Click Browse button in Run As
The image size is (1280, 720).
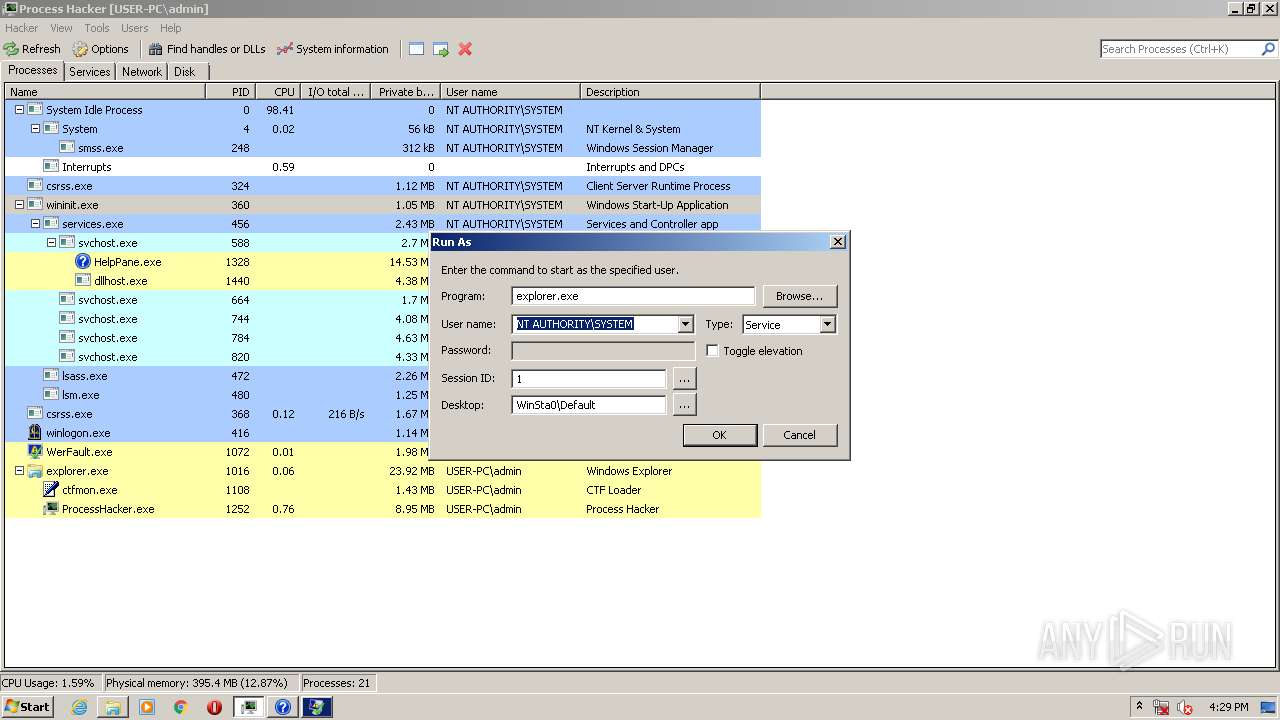pos(800,296)
